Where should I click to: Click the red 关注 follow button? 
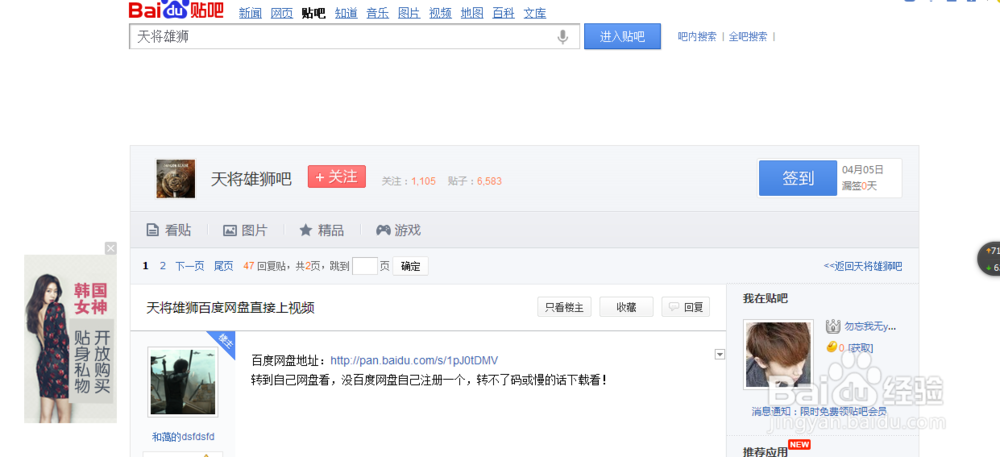point(337,177)
